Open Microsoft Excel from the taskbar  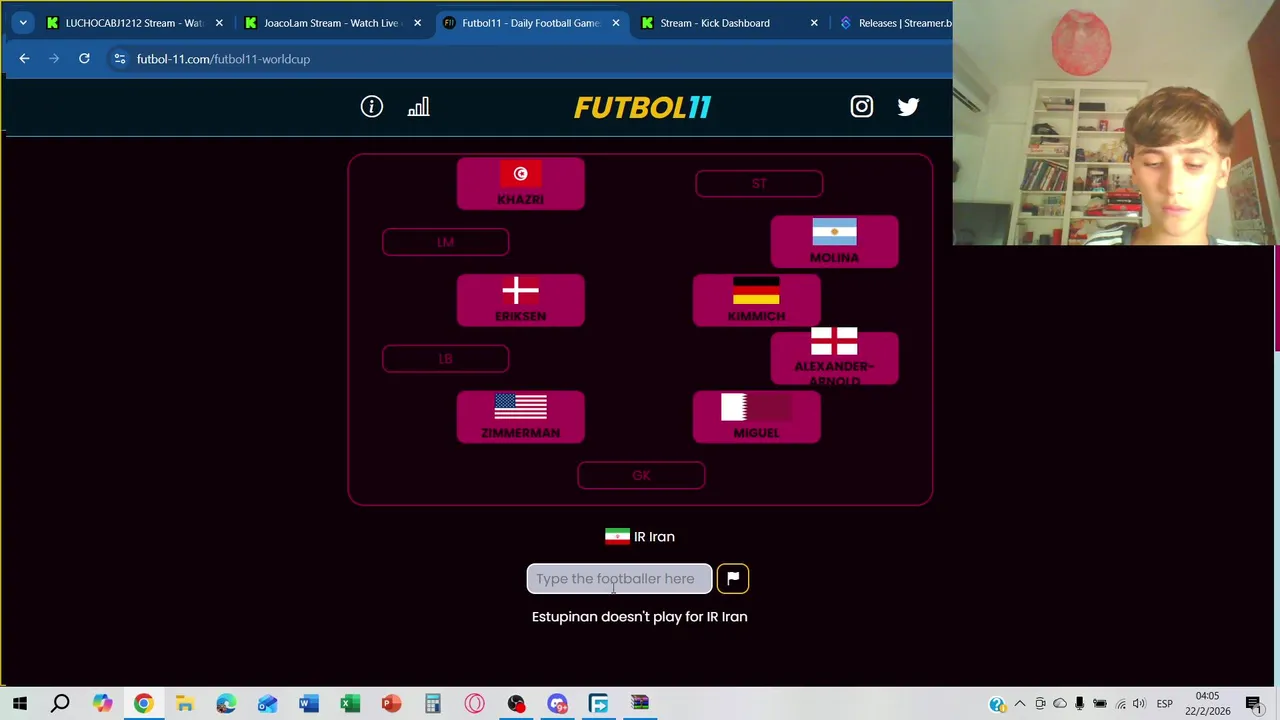click(x=350, y=703)
